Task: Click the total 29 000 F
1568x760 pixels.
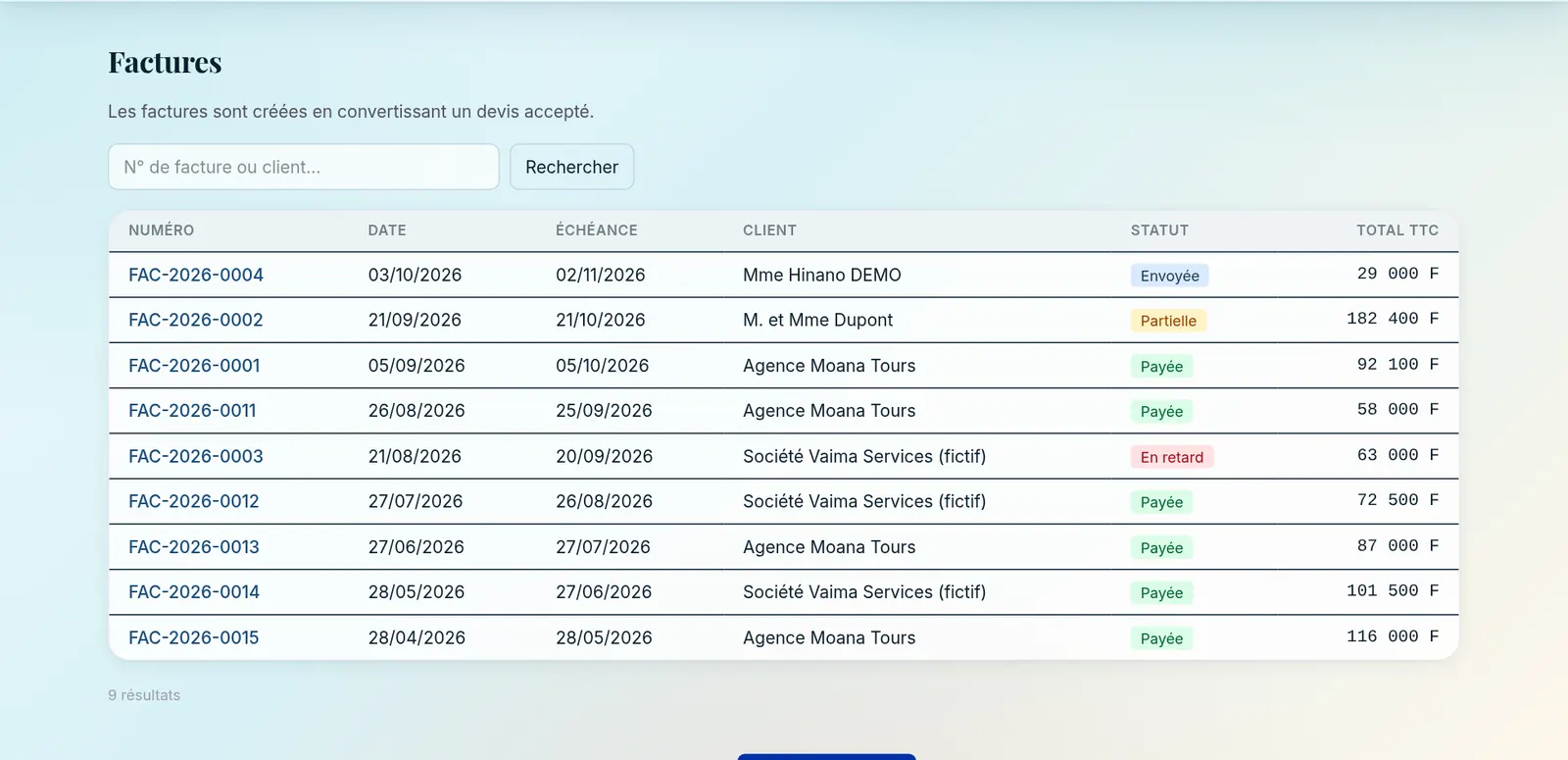Action: coord(1398,274)
